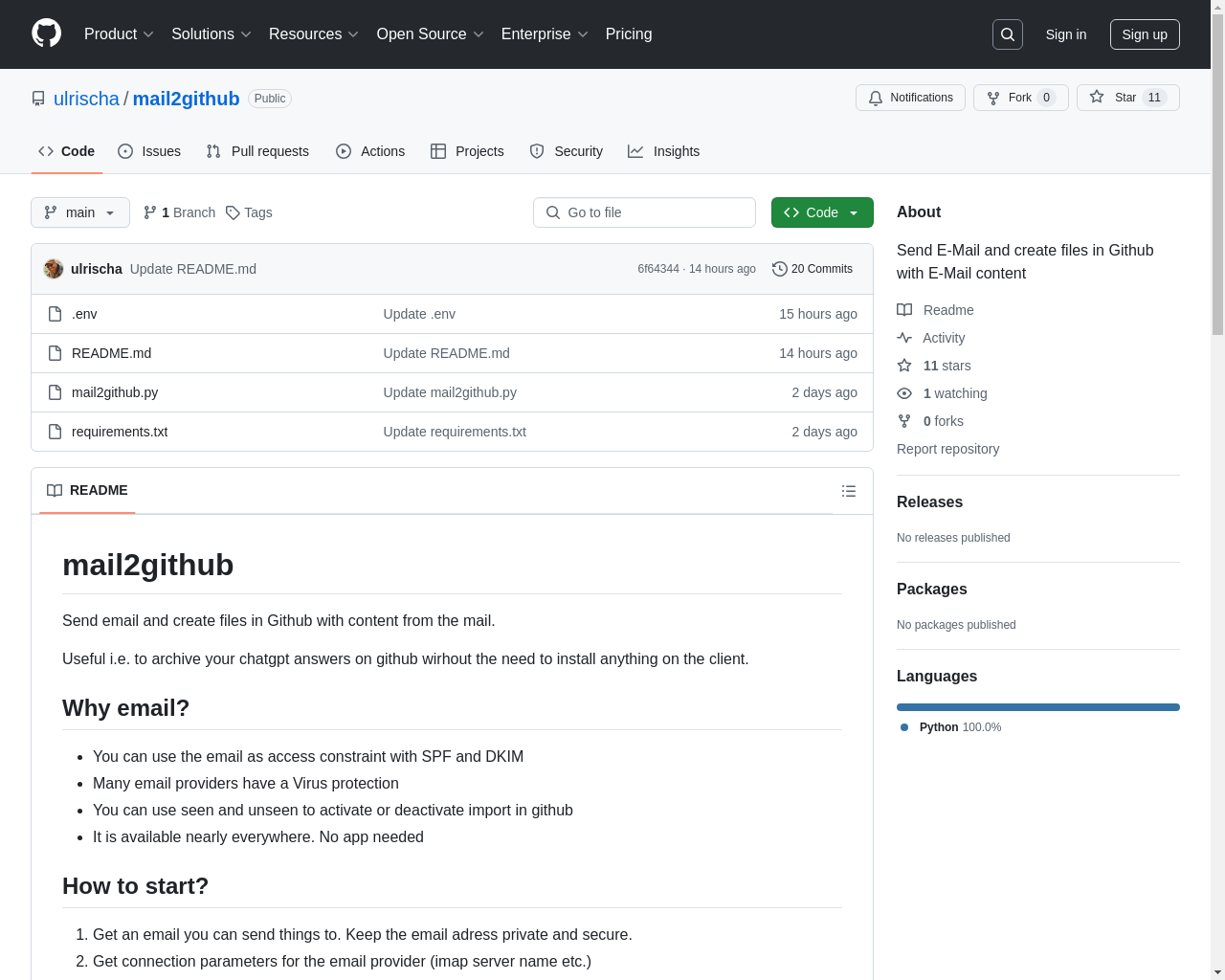Open the README.md file
1225x980 pixels.
tap(111, 353)
